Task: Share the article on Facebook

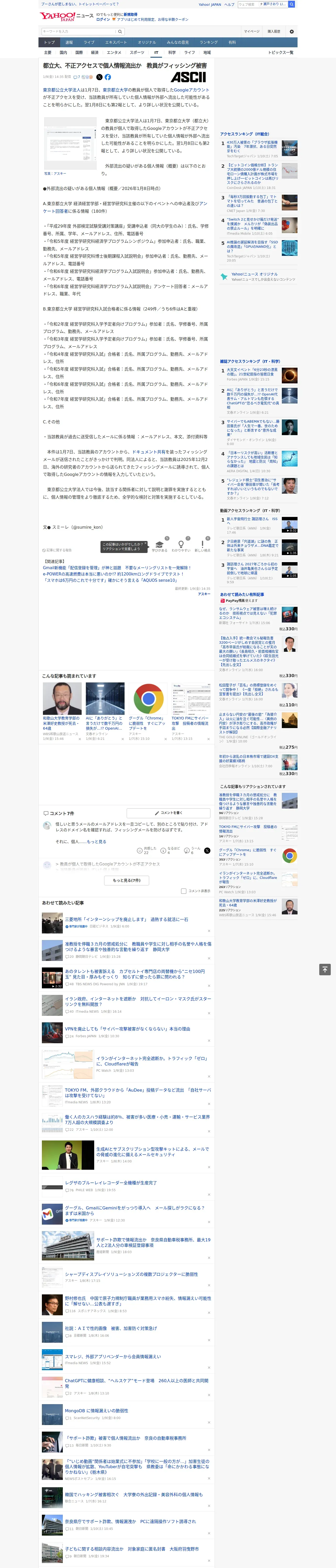Action: 108,77
